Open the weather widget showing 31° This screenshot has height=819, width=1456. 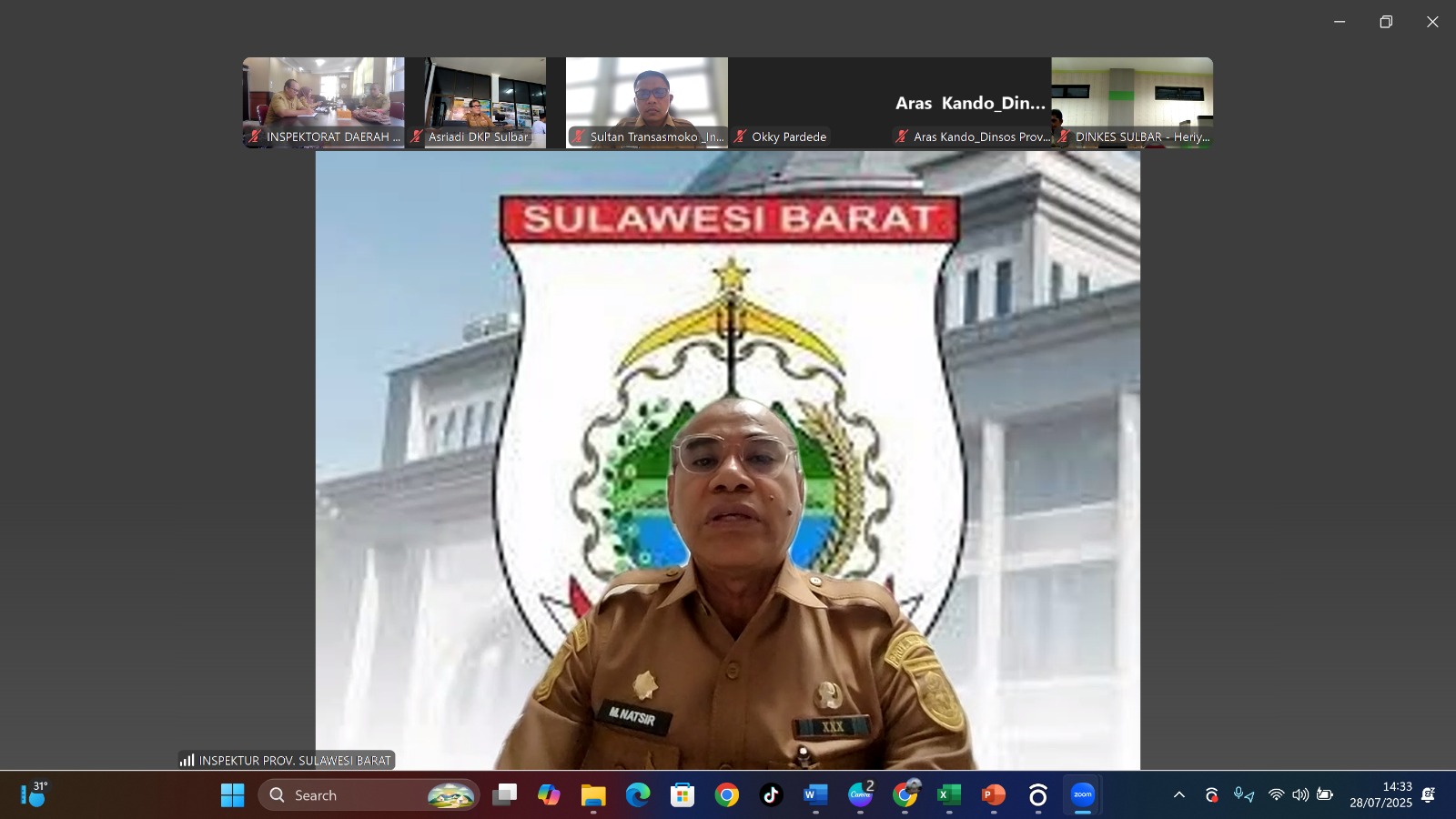[34, 795]
